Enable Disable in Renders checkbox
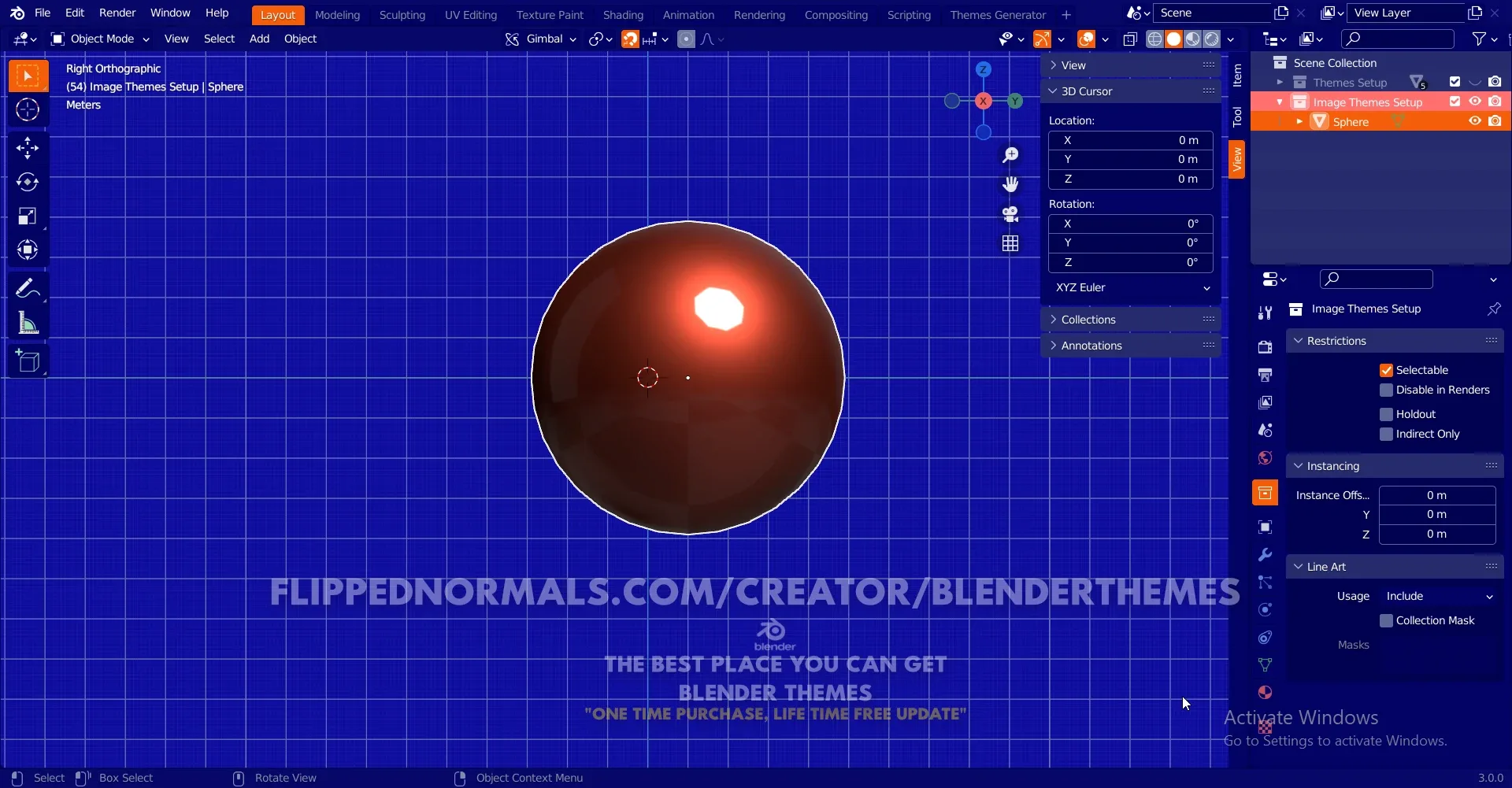1512x788 pixels. (x=1386, y=390)
